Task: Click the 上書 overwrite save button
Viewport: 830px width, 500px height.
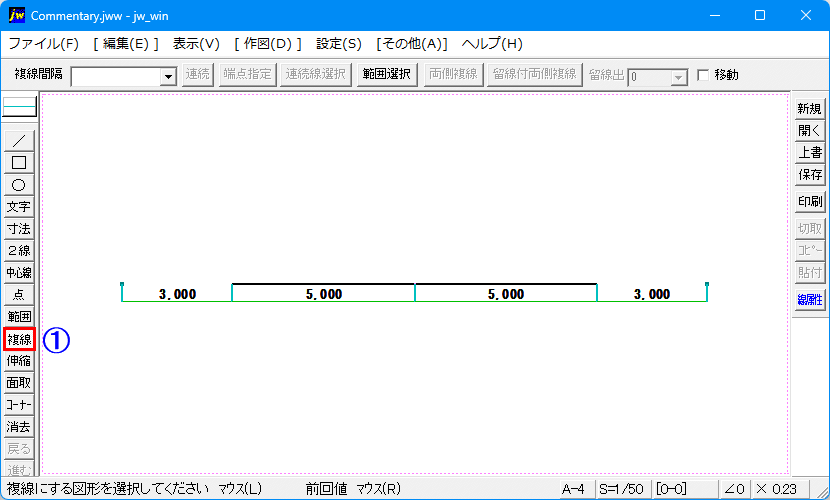Action: click(x=809, y=152)
